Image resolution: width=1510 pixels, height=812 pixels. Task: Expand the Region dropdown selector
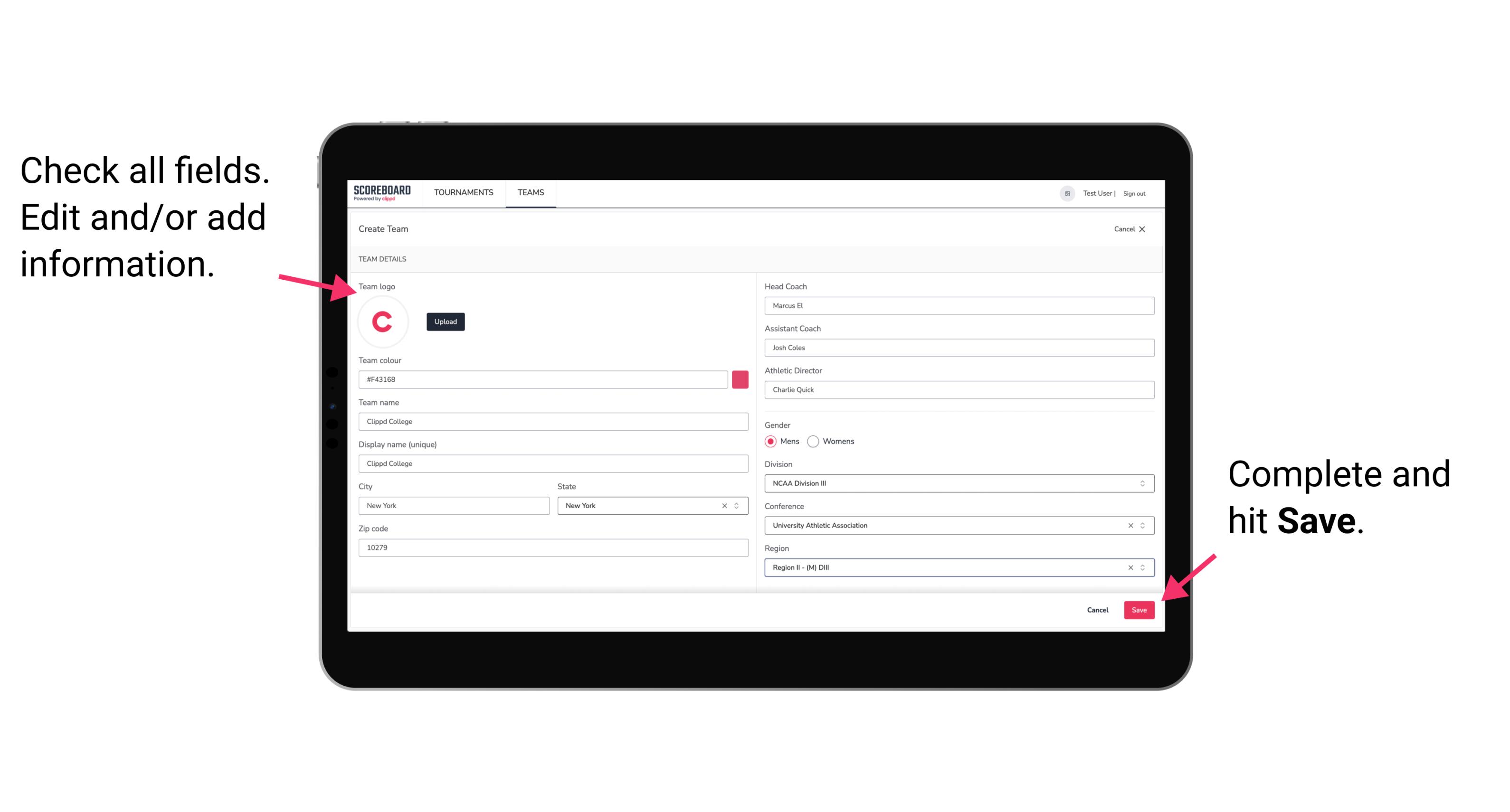tap(1144, 568)
